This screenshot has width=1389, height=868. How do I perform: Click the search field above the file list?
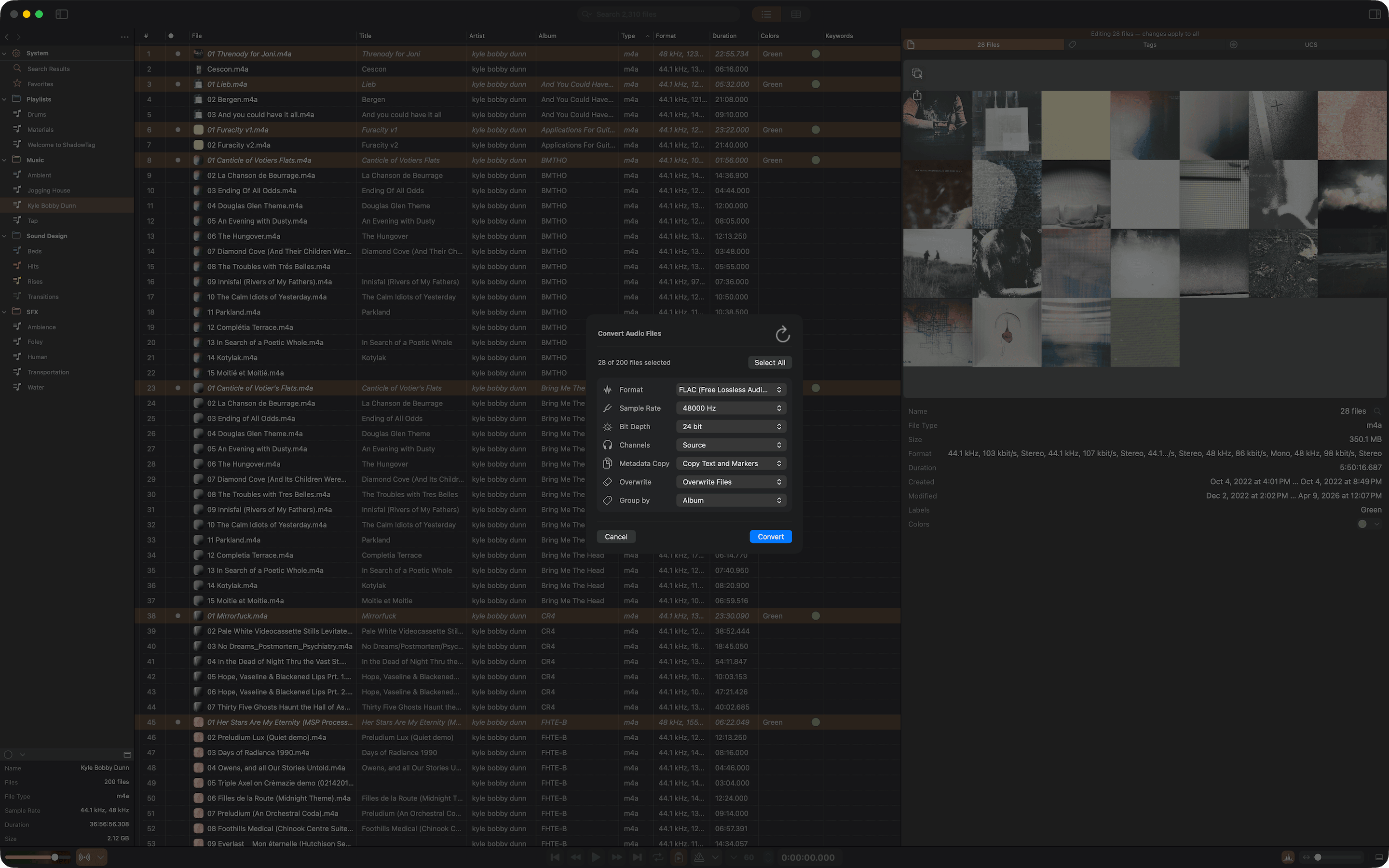click(x=657, y=14)
